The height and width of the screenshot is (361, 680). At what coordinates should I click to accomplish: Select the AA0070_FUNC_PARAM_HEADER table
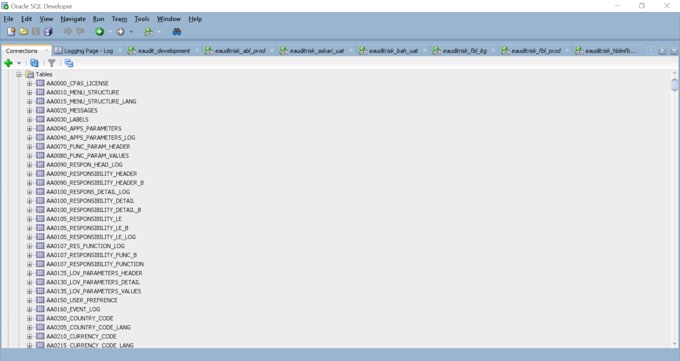88,147
